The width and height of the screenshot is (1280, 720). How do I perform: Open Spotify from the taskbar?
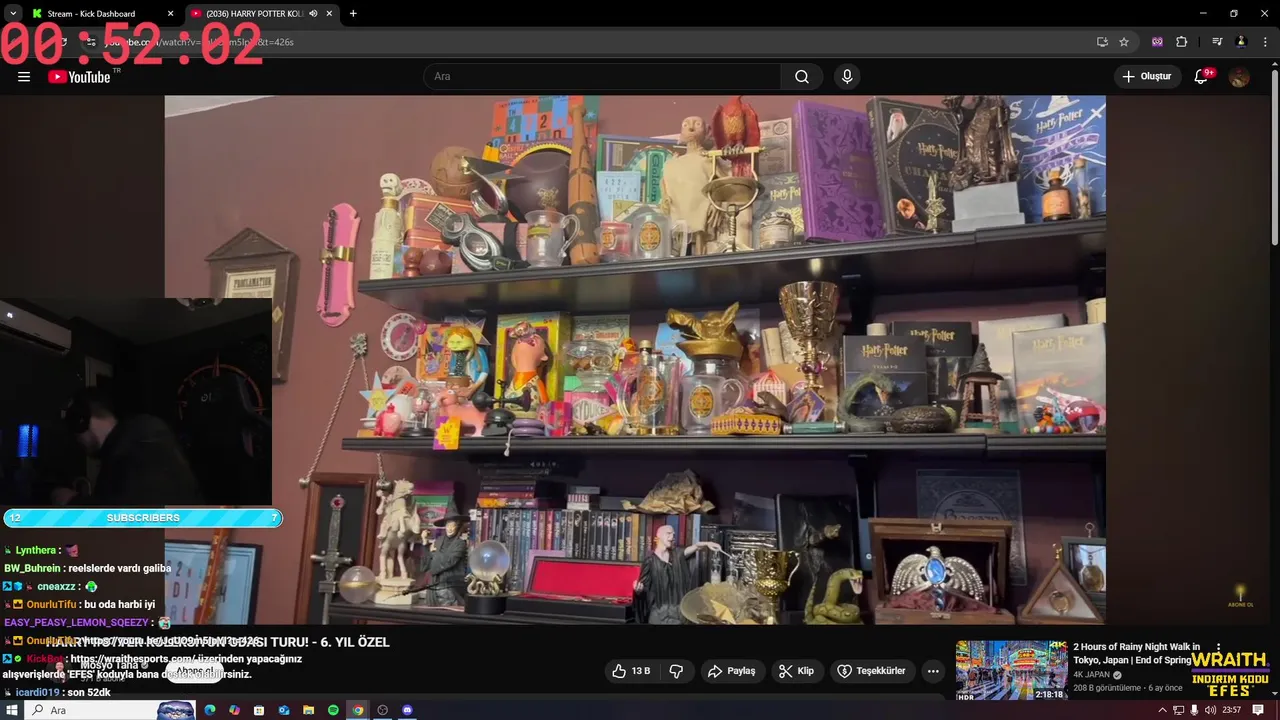click(333, 710)
